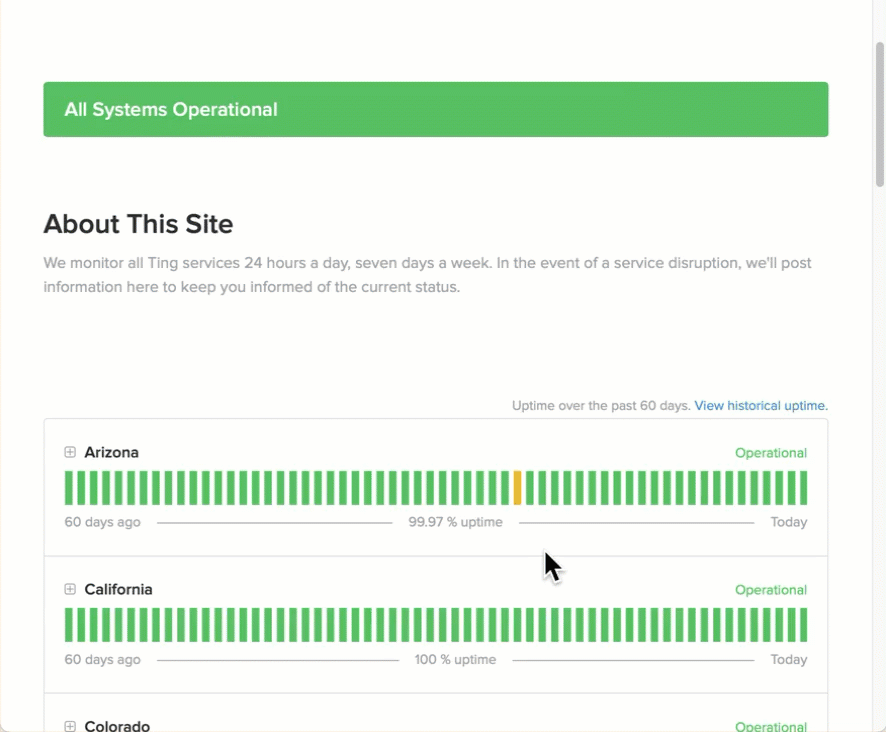This screenshot has height=732, width=886.
Task: Click the 100 % uptime value
Action: tap(455, 660)
